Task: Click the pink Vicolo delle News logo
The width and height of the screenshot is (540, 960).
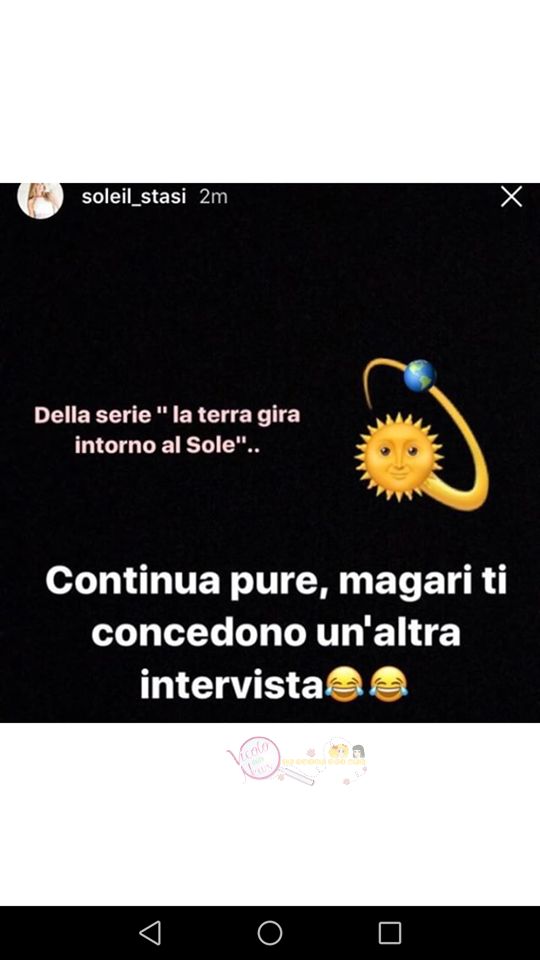Action: pyautogui.click(x=254, y=759)
